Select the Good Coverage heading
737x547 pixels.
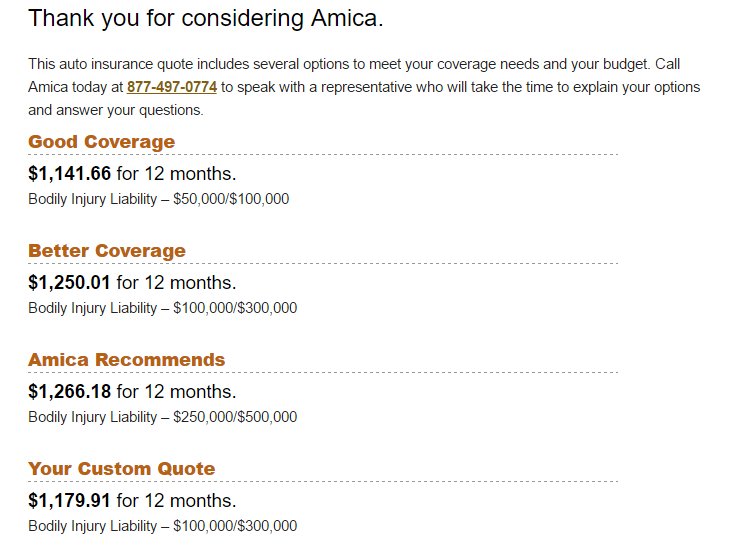102,141
